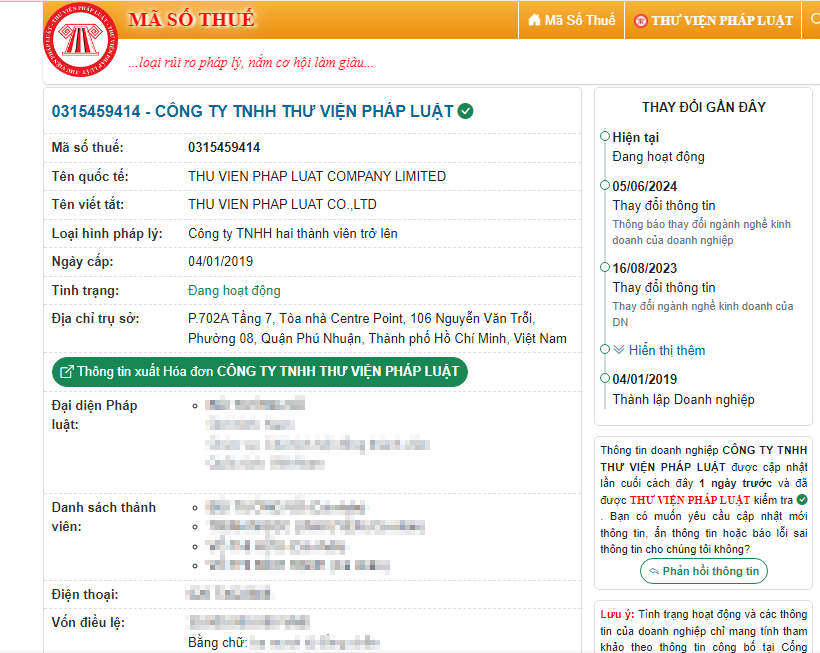Open Thông tin xuất Hóa đơn button
This screenshot has height=653, width=820.
[x=260, y=372]
